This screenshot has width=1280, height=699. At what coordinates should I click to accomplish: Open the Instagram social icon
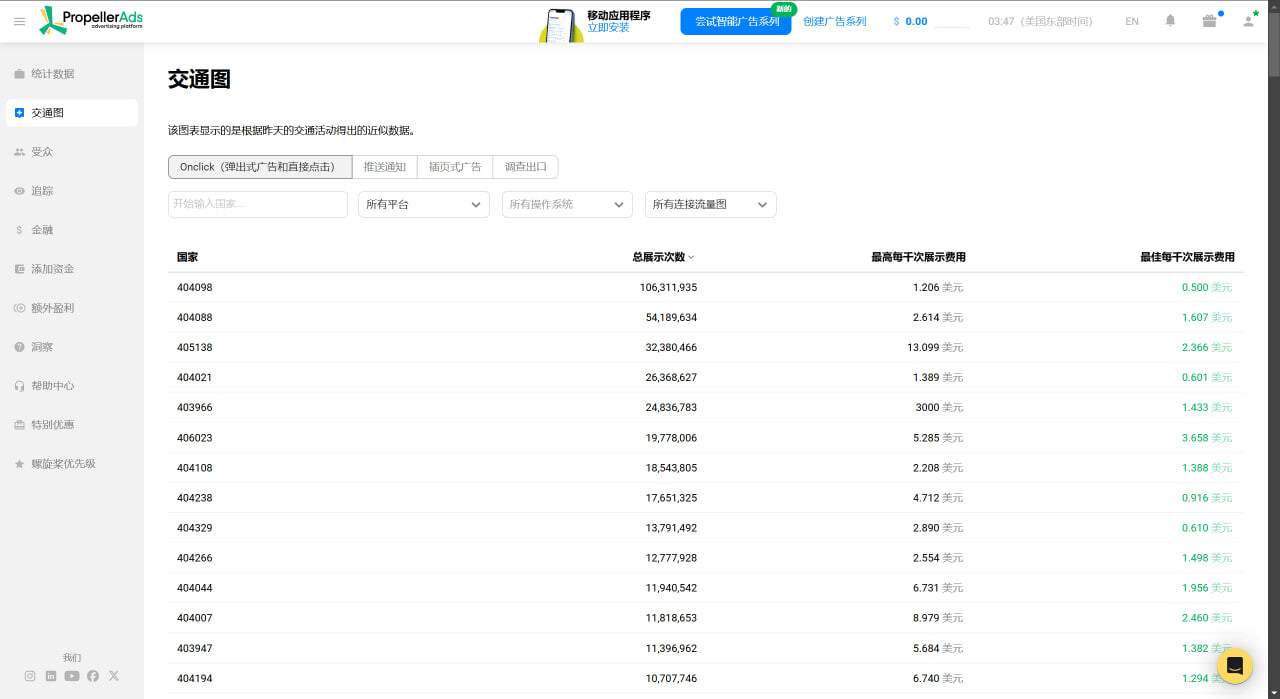tap(30, 676)
